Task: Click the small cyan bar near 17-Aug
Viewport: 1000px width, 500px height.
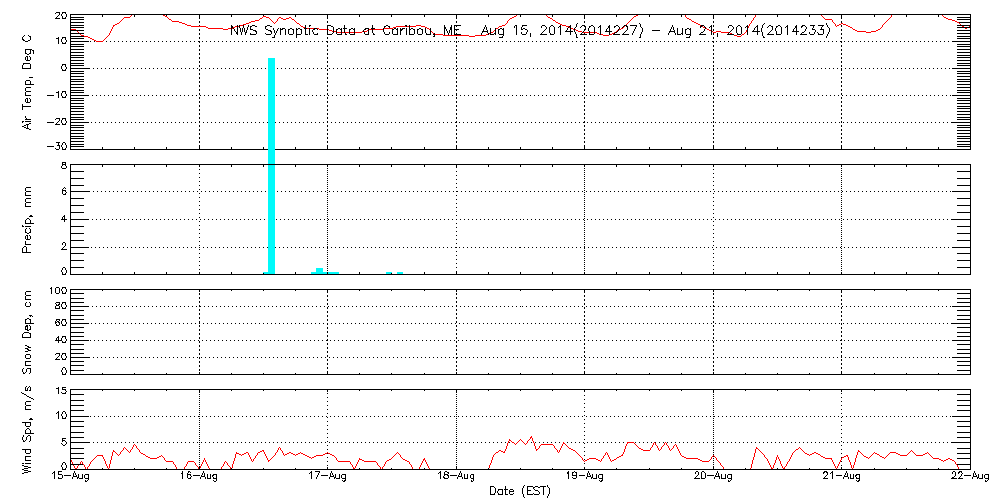Action: [x=320, y=270]
